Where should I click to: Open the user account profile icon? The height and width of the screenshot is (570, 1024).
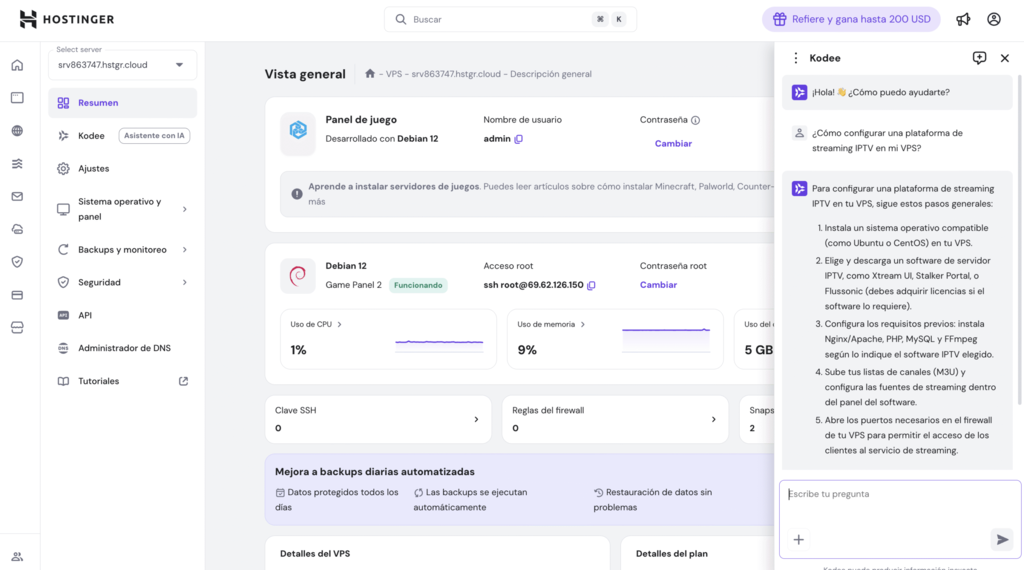pos(993,19)
